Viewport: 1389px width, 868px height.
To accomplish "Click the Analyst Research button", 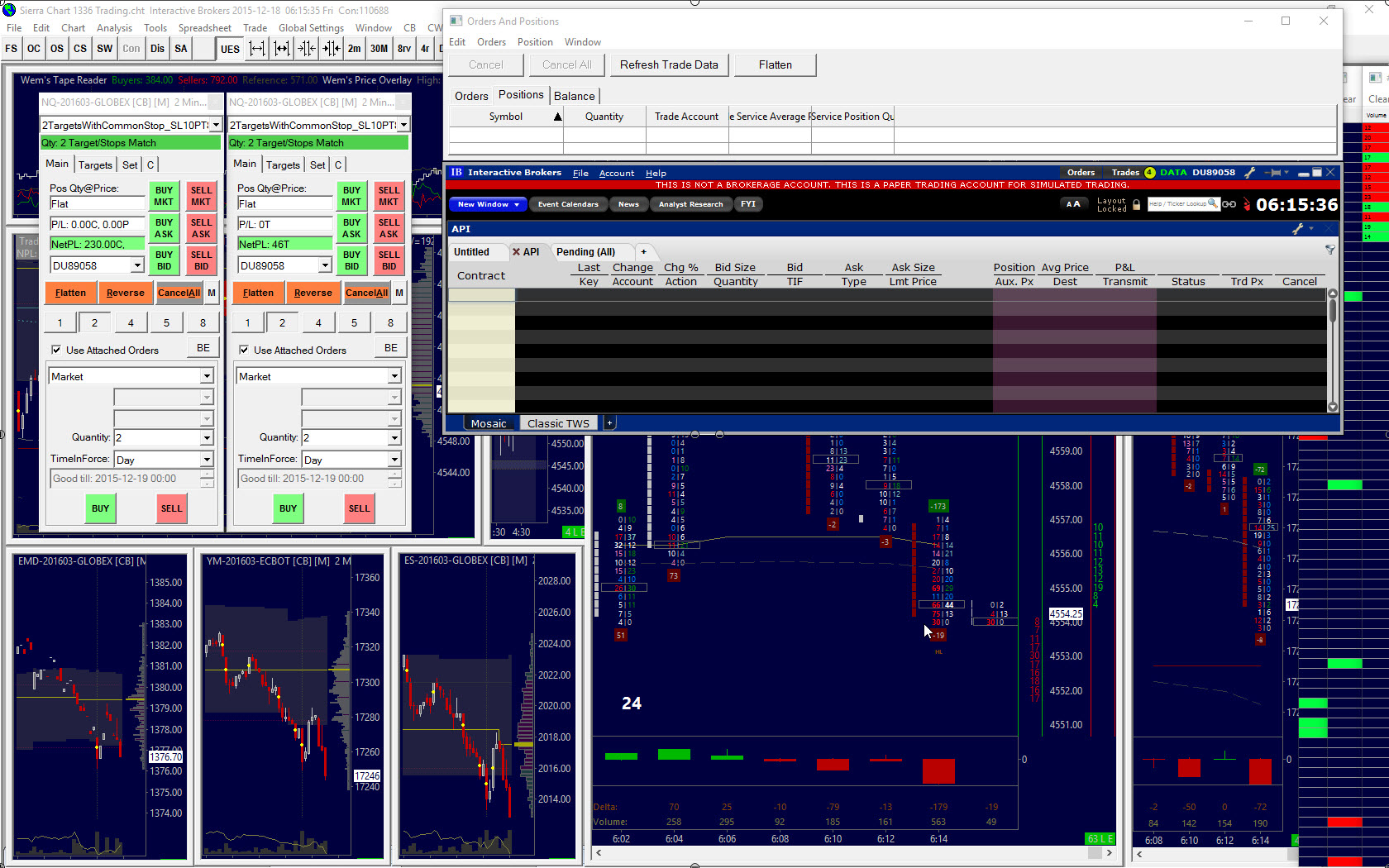I will (690, 204).
